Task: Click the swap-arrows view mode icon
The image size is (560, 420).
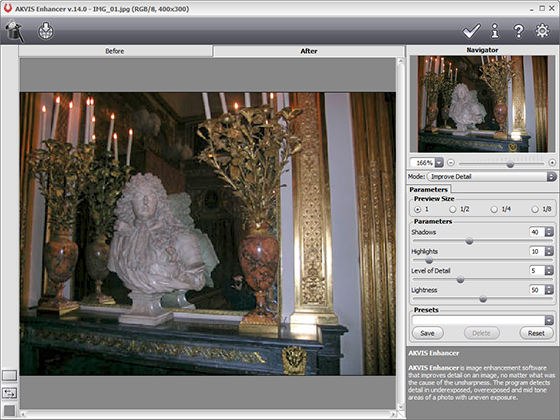Action: (x=9, y=393)
